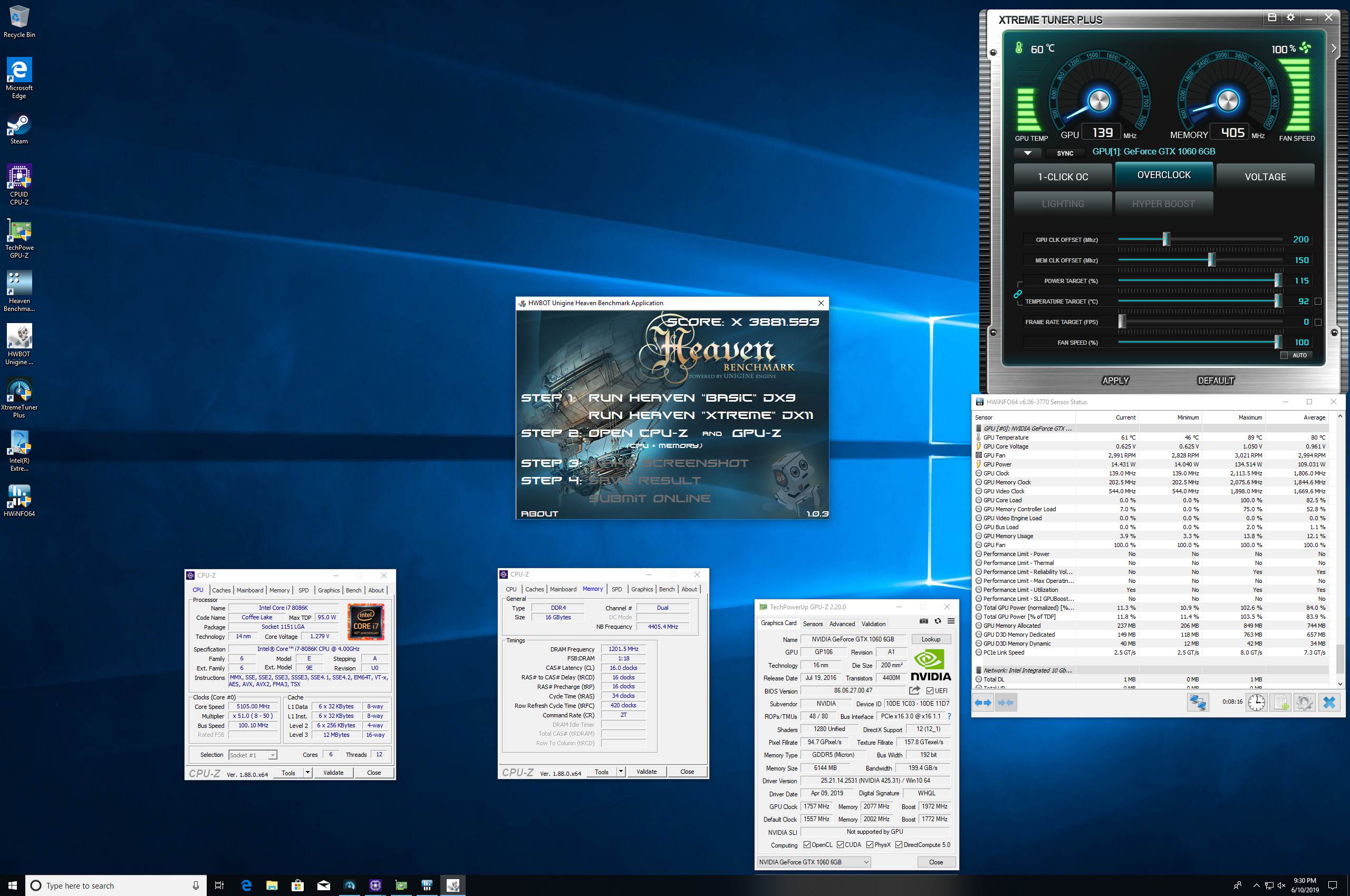1350x896 pixels.
Task: Click DEFAULT in Xtreme Tuner Plus
Action: point(1216,381)
